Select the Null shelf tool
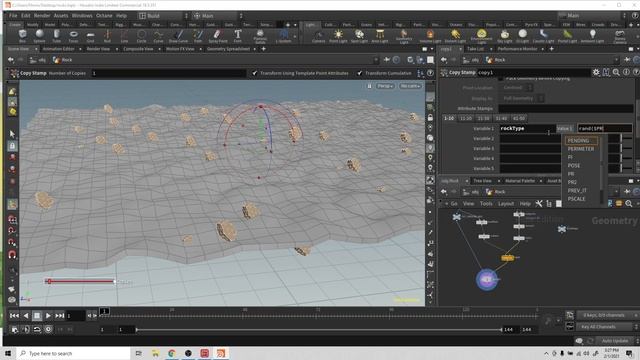 pos(107,36)
